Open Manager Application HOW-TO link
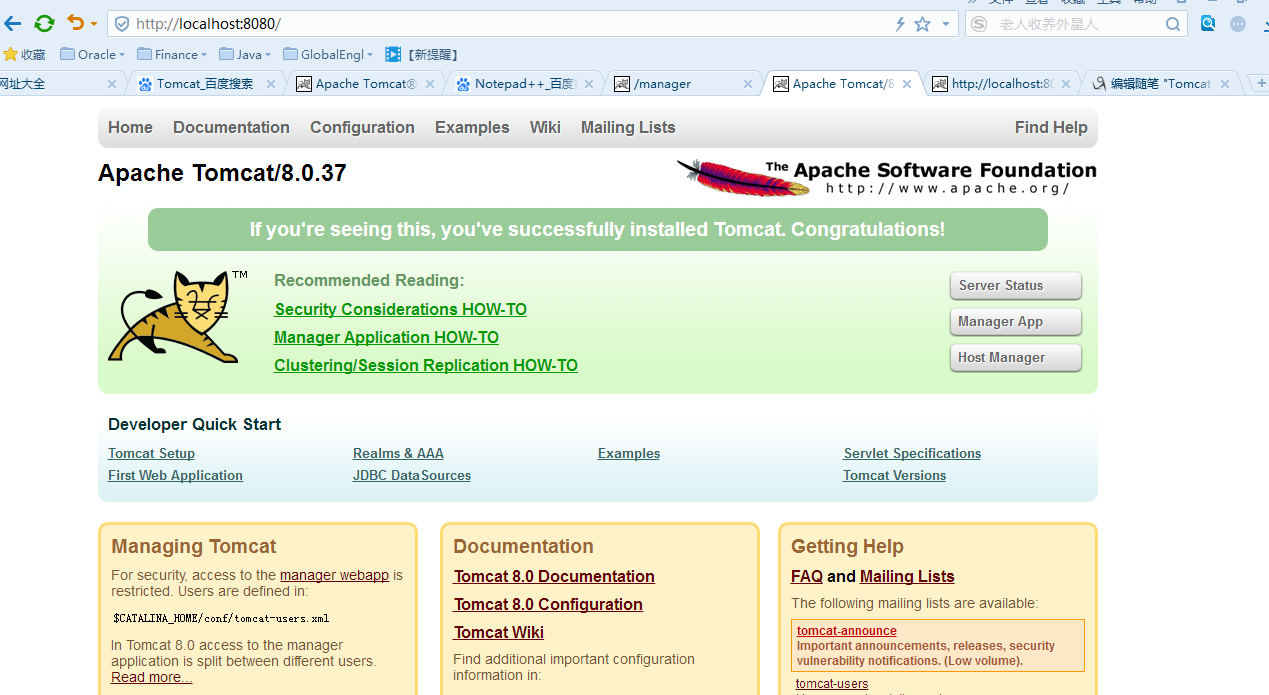The height and width of the screenshot is (695, 1269). pyautogui.click(x=386, y=338)
